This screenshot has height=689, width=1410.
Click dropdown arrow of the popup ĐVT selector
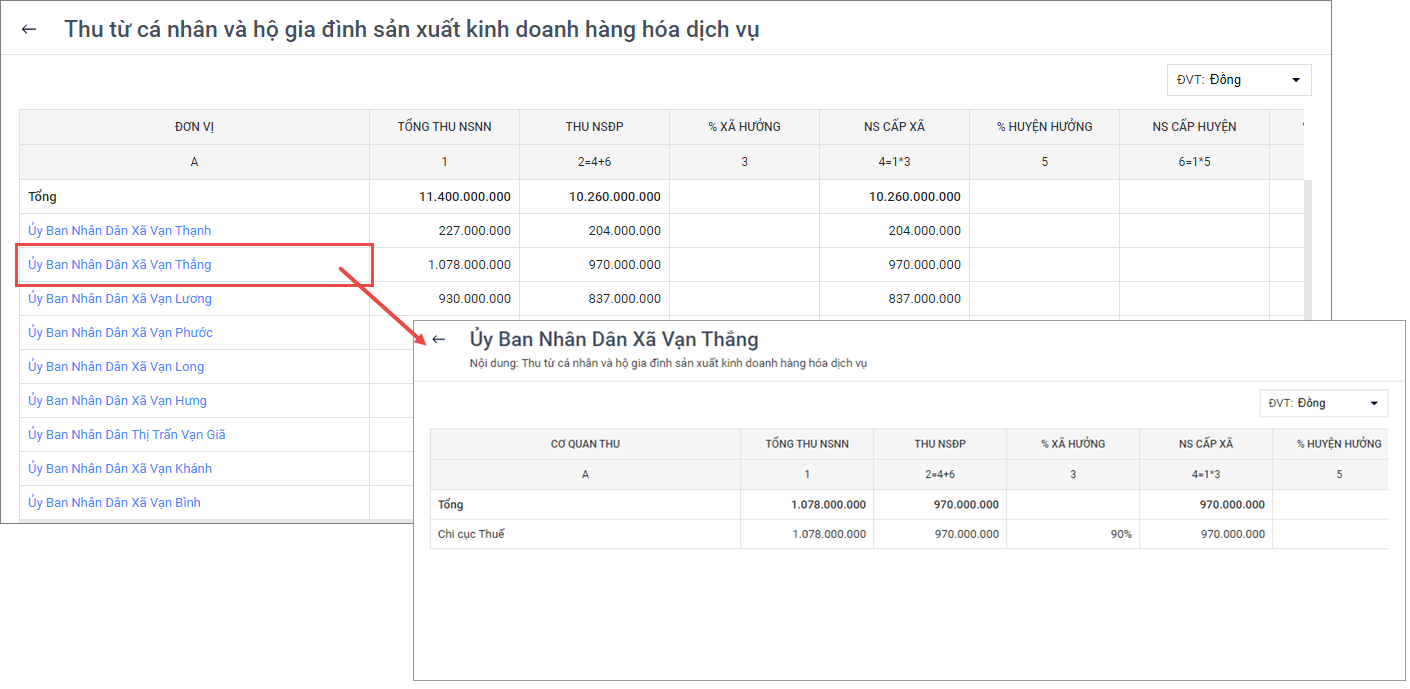(1373, 403)
